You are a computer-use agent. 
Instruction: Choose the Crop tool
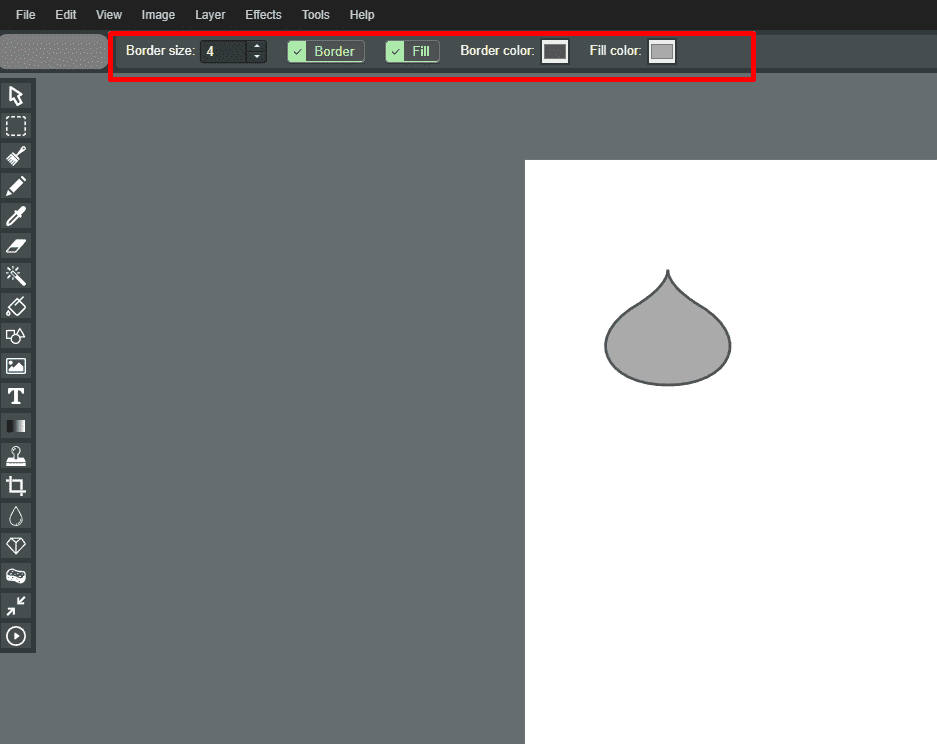(x=16, y=486)
